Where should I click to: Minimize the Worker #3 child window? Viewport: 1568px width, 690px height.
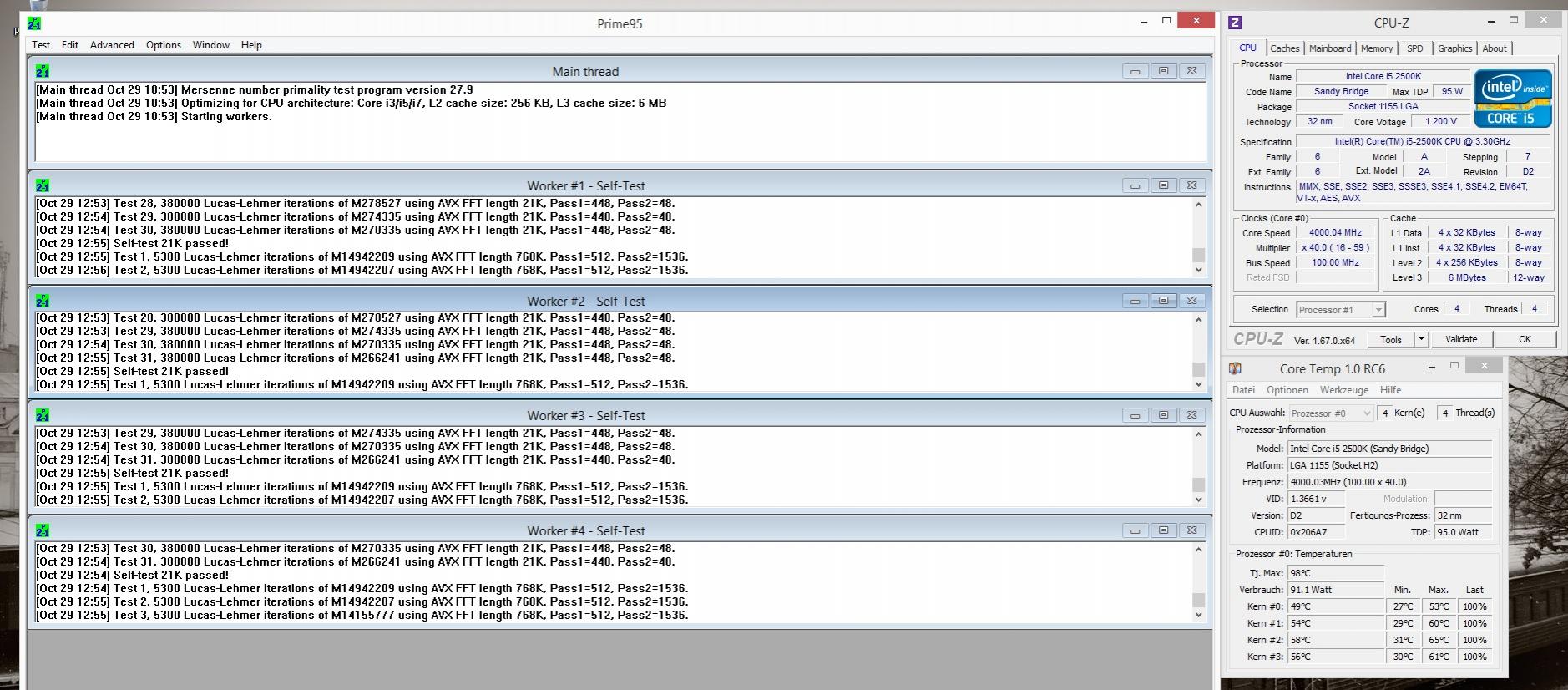[x=1135, y=415]
